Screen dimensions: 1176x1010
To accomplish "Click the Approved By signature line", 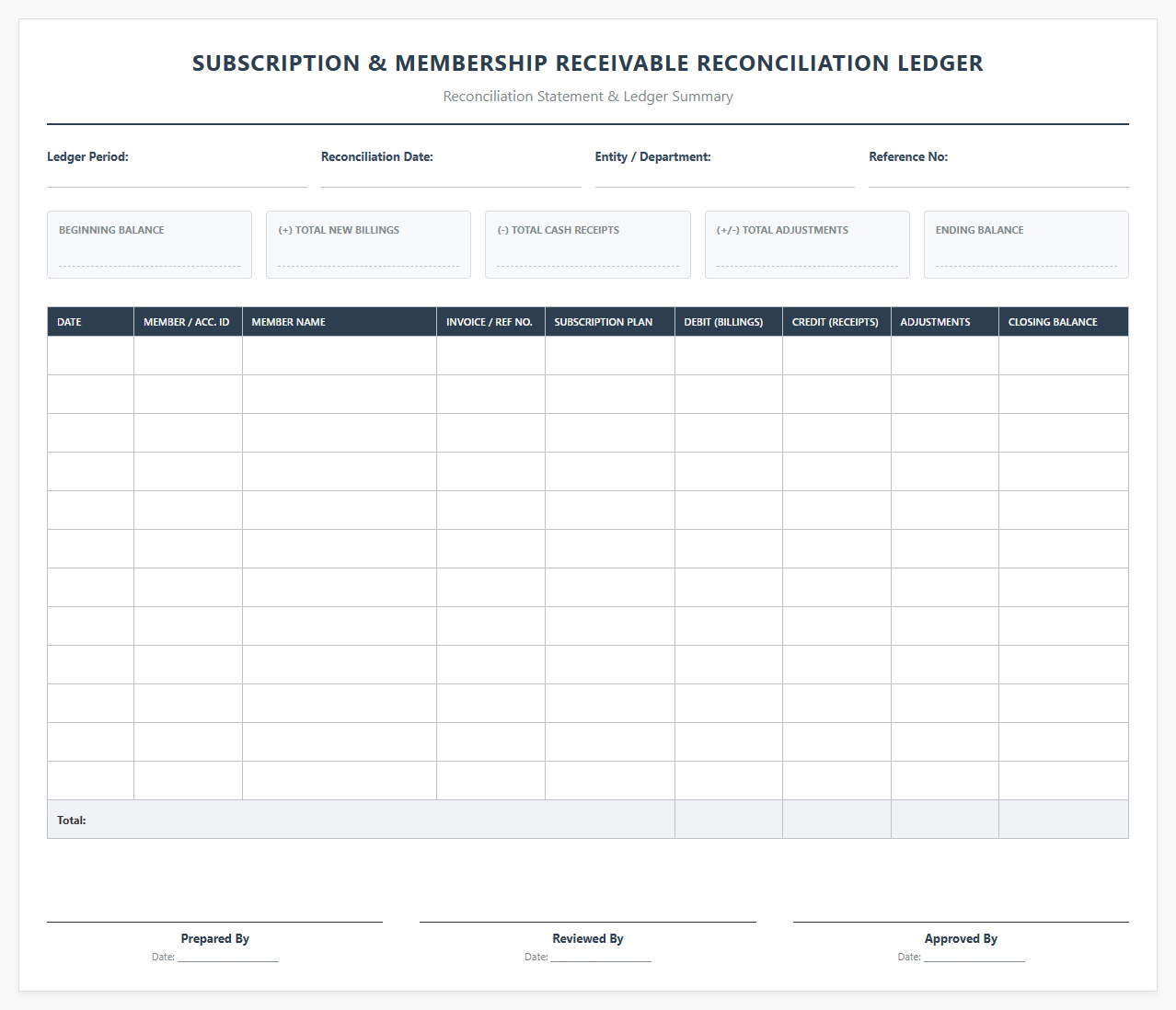I will (961, 922).
